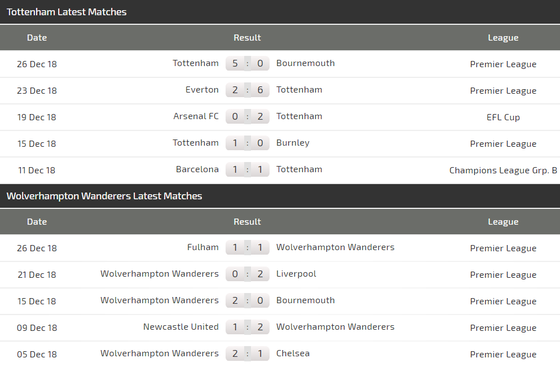Viewport: 560px width, 367px height.
Task: Click Fulham team name
Action: [x=203, y=247]
